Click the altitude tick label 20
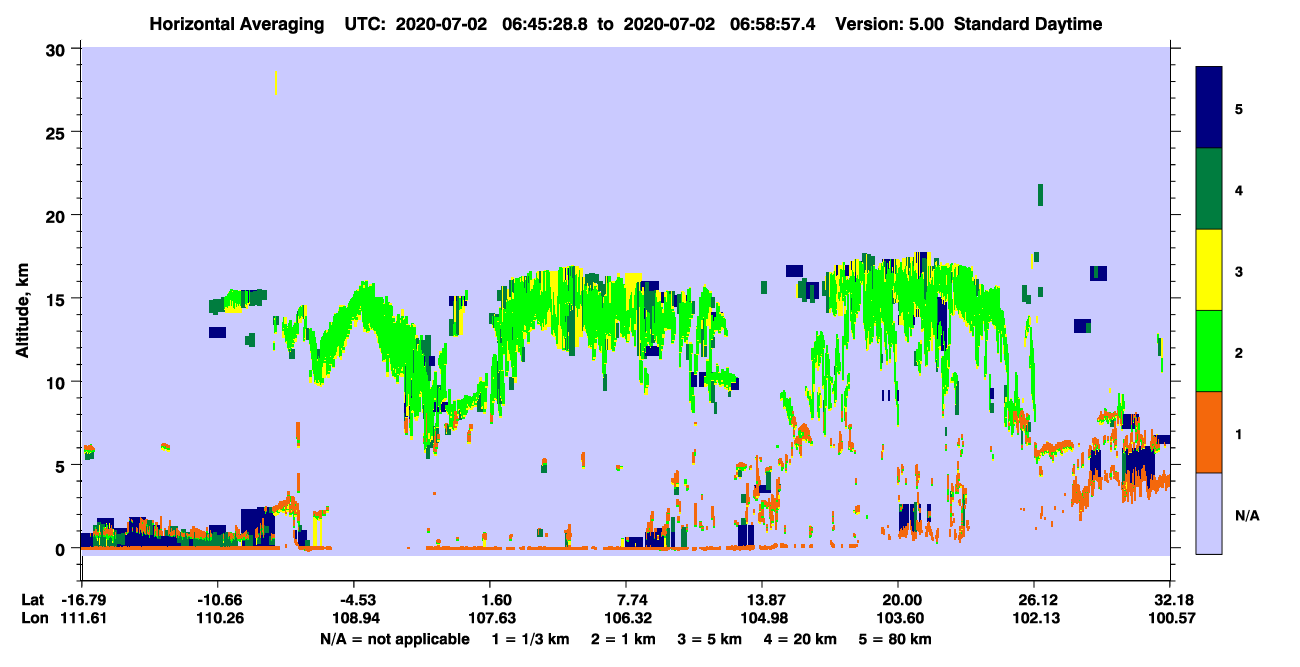 58,215
